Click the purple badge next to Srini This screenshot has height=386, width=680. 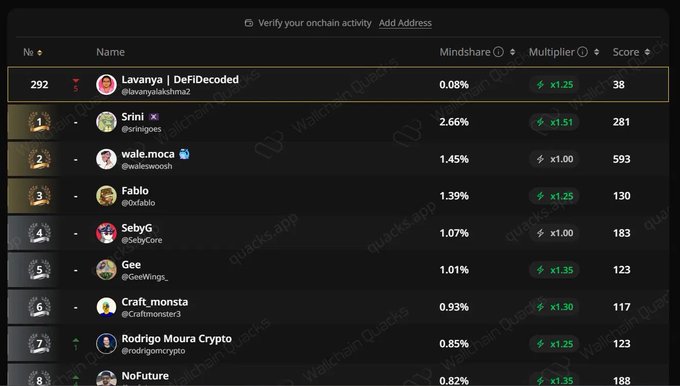click(154, 117)
